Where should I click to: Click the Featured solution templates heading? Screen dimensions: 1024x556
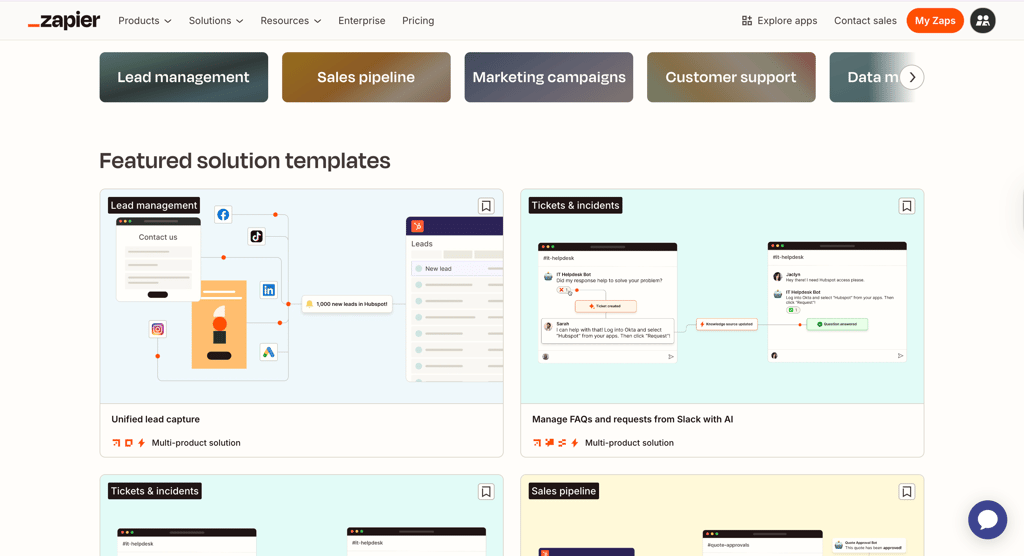(x=245, y=161)
